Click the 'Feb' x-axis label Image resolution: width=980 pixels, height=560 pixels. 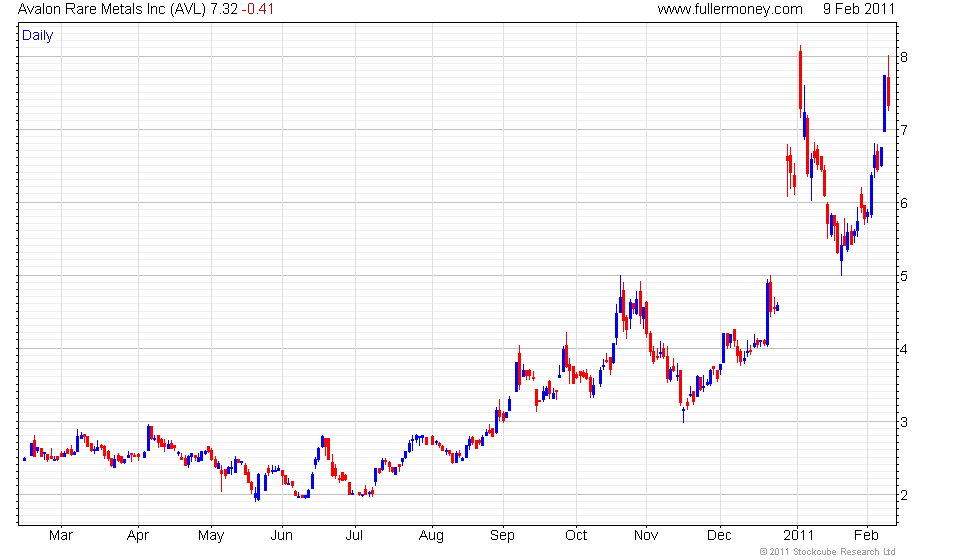pos(866,536)
